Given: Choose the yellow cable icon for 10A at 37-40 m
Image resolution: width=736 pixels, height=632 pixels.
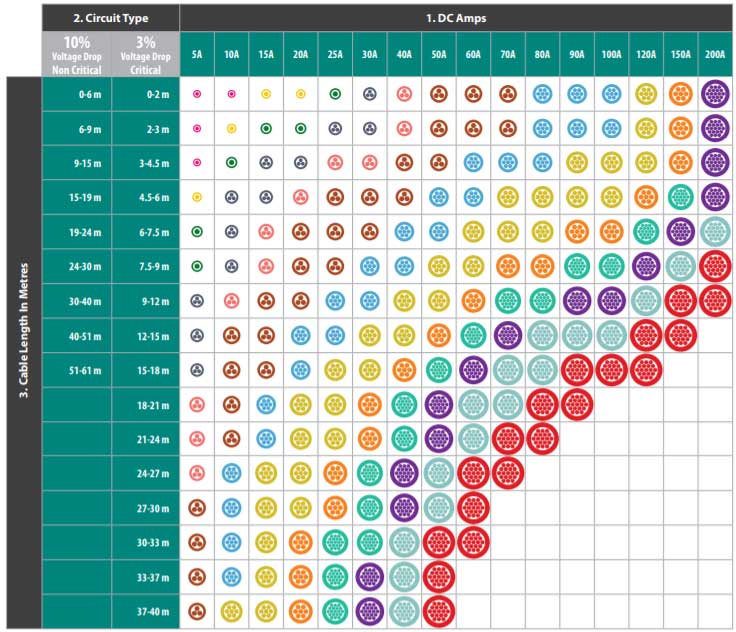Looking at the screenshot, I should 231,611.
